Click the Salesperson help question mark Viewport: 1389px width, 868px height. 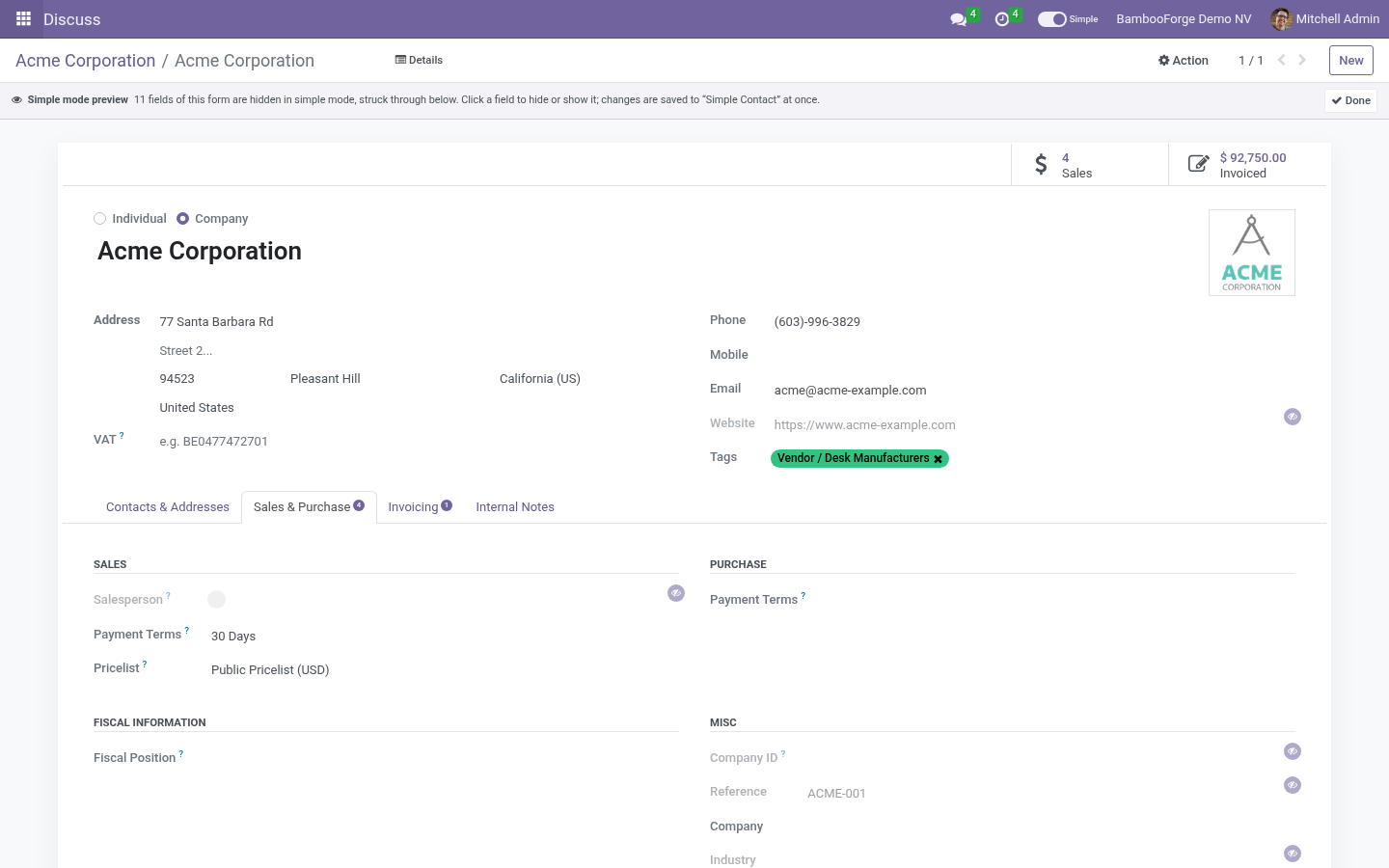[168, 596]
